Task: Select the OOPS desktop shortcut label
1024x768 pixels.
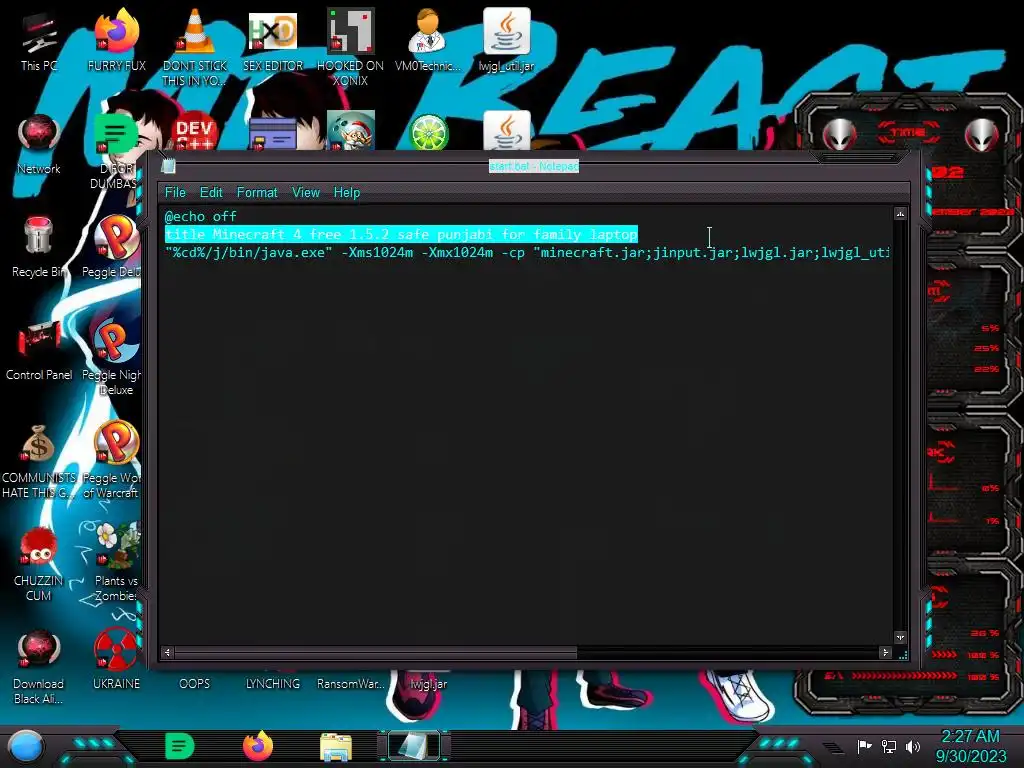Action: 195,684
